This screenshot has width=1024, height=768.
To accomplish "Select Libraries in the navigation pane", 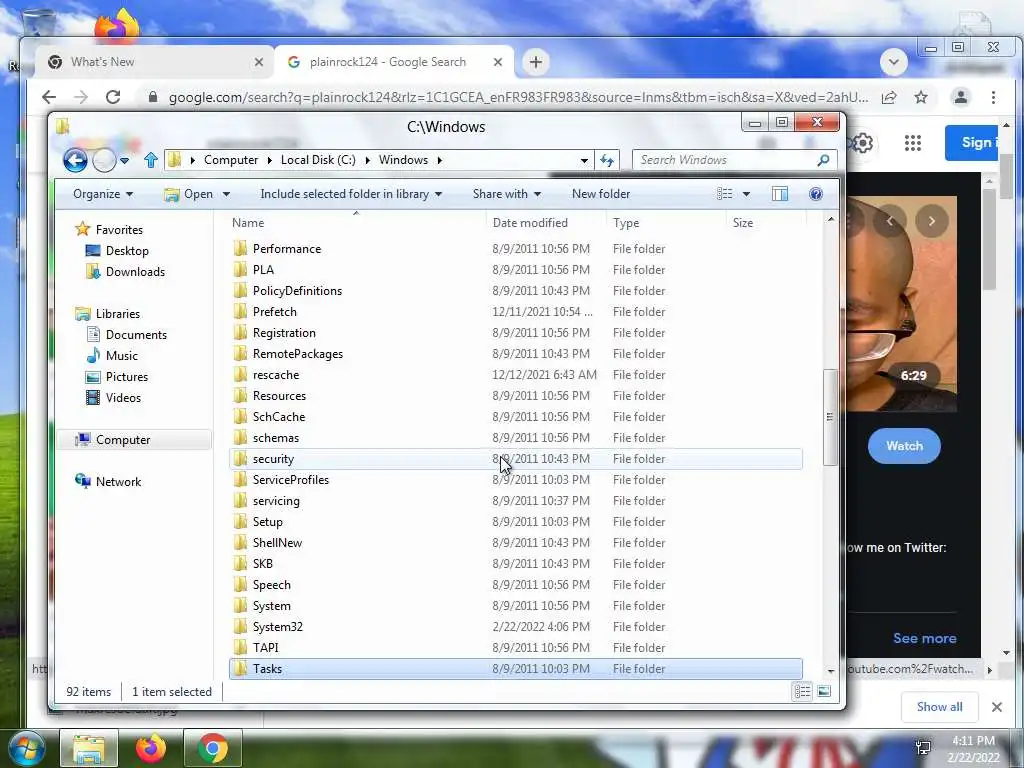I will (x=118, y=314).
